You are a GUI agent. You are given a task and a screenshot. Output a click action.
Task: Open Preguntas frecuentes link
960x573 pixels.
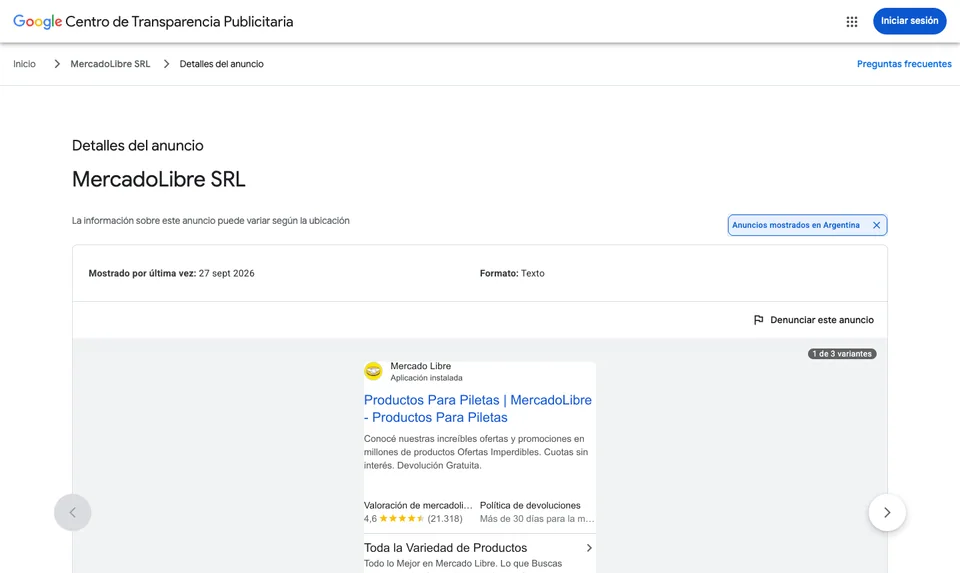tap(904, 64)
